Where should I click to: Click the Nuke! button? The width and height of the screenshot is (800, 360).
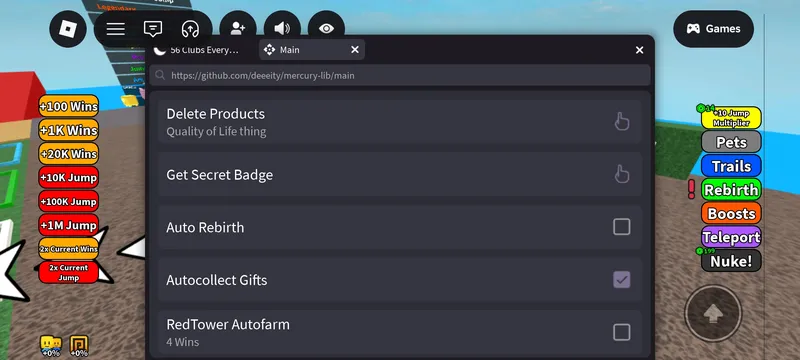[x=731, y=261]
